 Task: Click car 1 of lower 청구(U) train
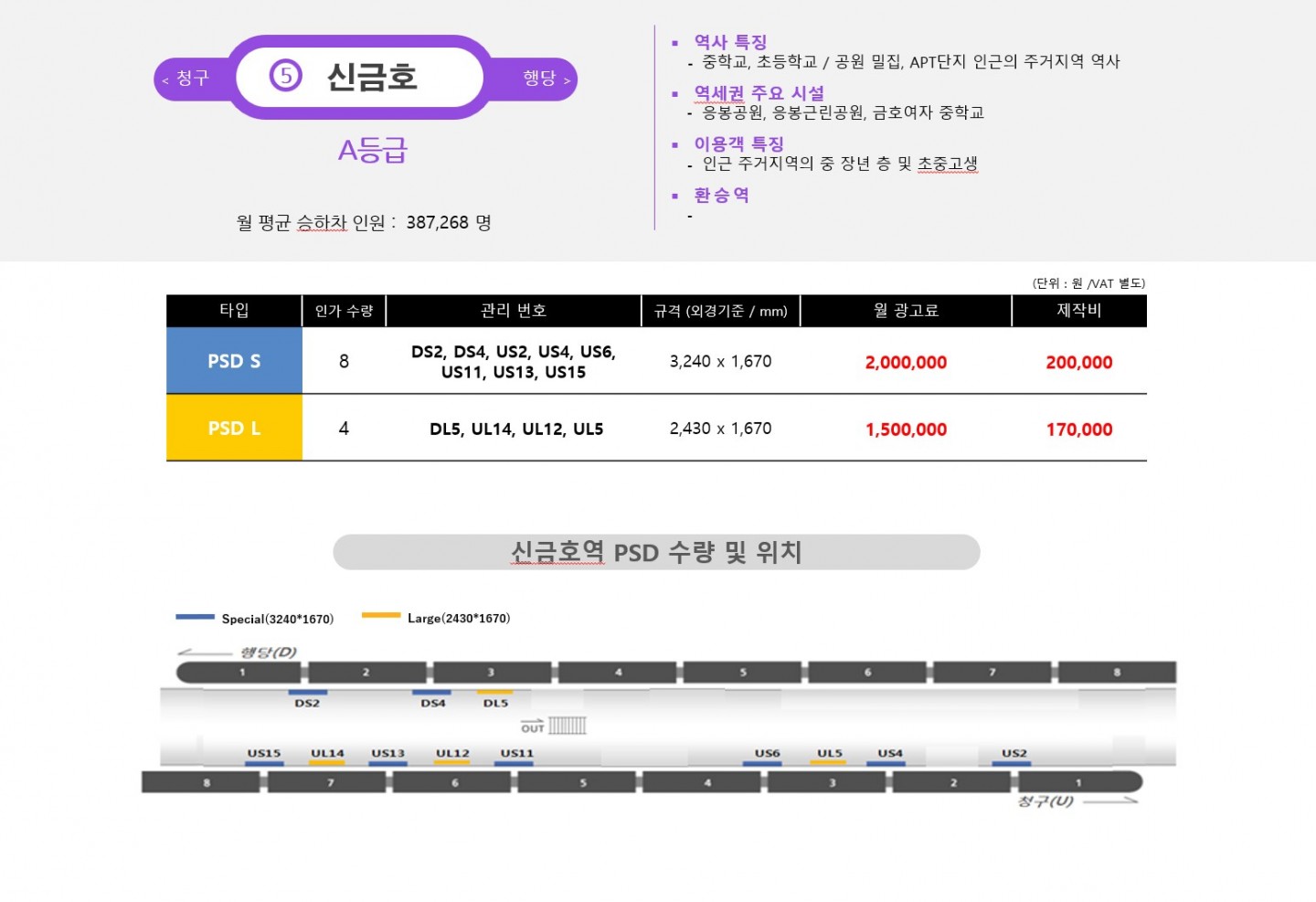click(x=1079, y=782)
